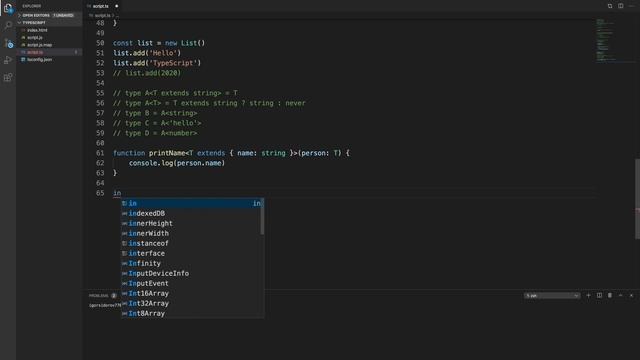The image size is (640, 360).
Task: Pick Int8Array from the suggestions
Action: tap(192, 313)
